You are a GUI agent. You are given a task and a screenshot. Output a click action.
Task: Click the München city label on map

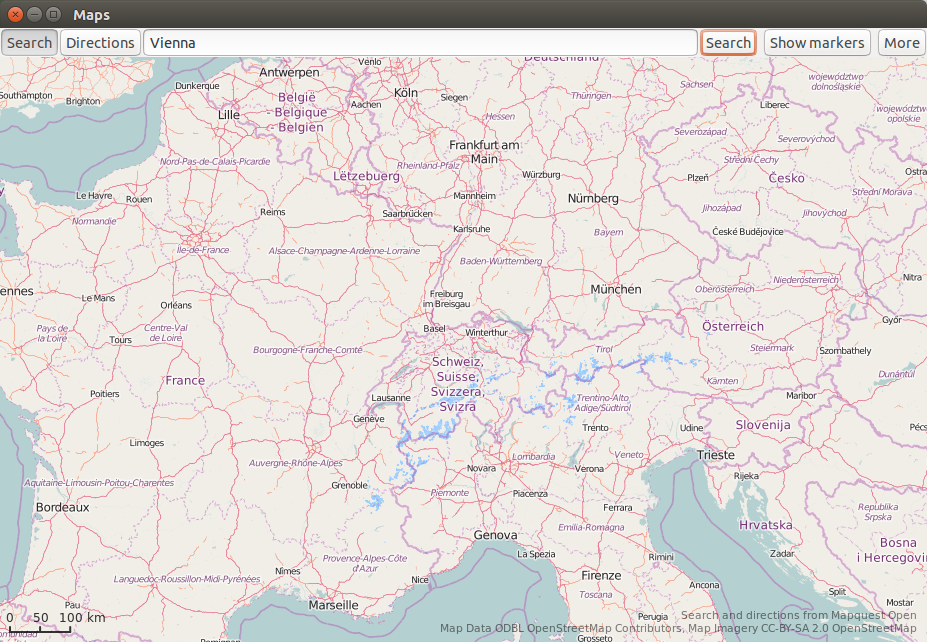[615, 289]
